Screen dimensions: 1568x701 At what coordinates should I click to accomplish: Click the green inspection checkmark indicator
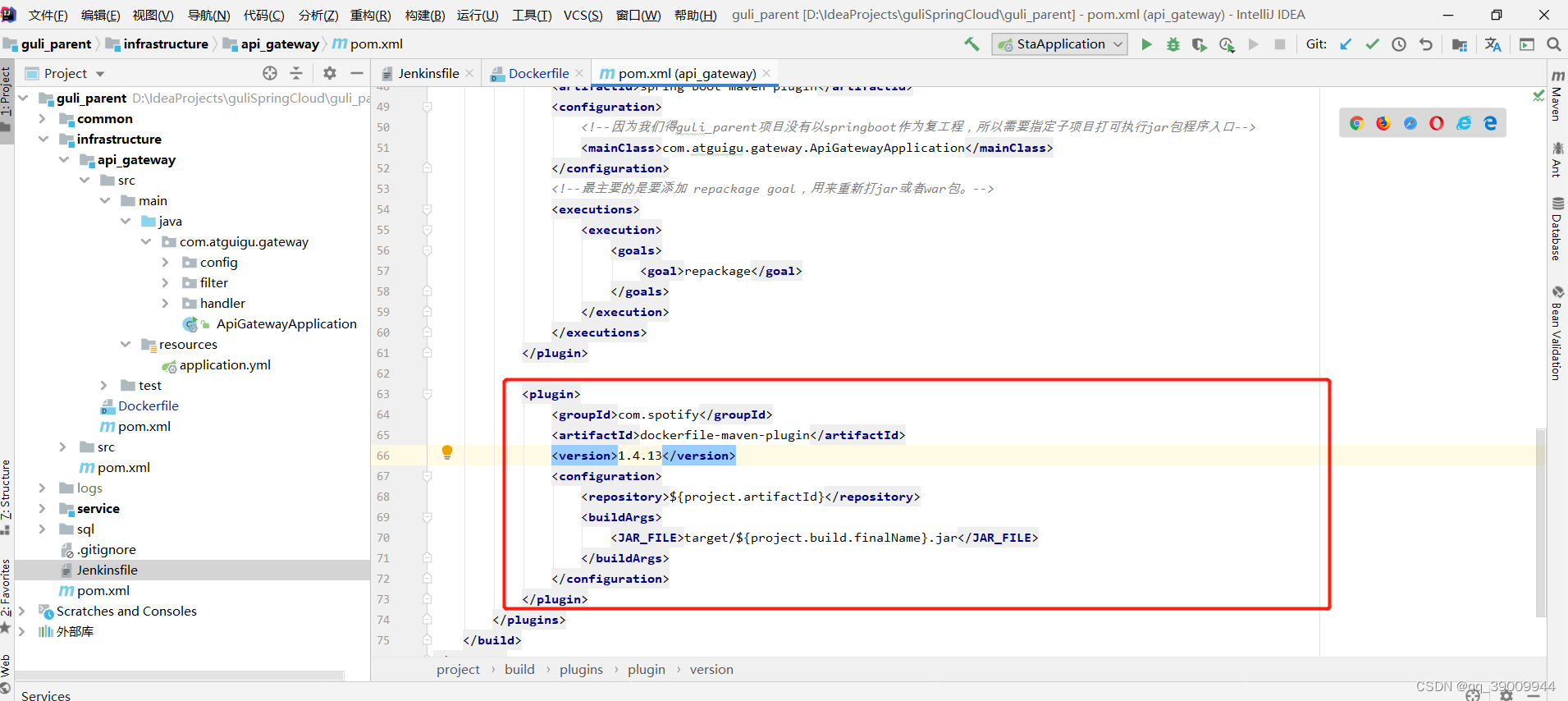point(1538,96)
